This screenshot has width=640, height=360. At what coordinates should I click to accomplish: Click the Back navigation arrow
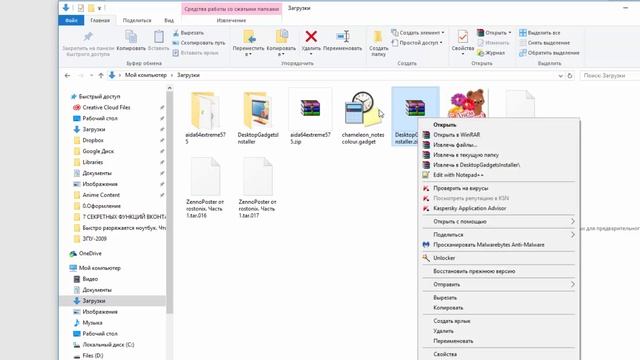pos(67,76)
